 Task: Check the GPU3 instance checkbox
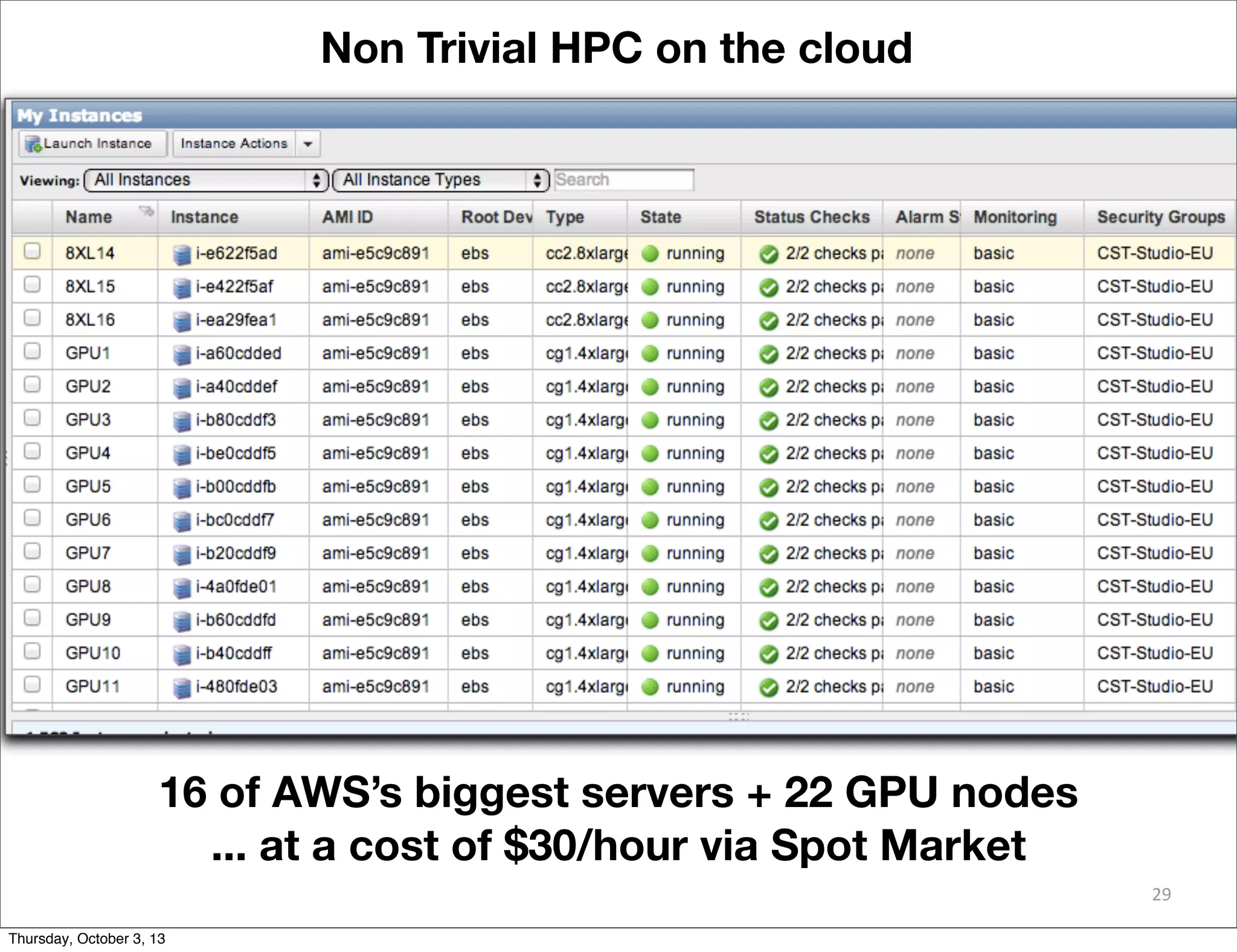(x=32, y=417)
